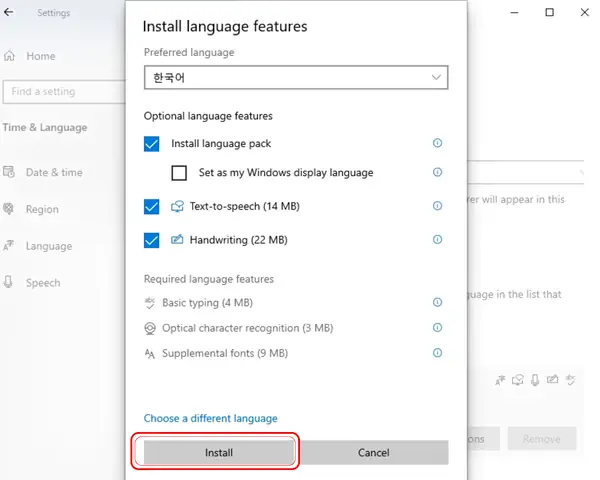600x480 pixels.
Task: Click text-to-speech icon in language list row
Action: coord(518,380)
